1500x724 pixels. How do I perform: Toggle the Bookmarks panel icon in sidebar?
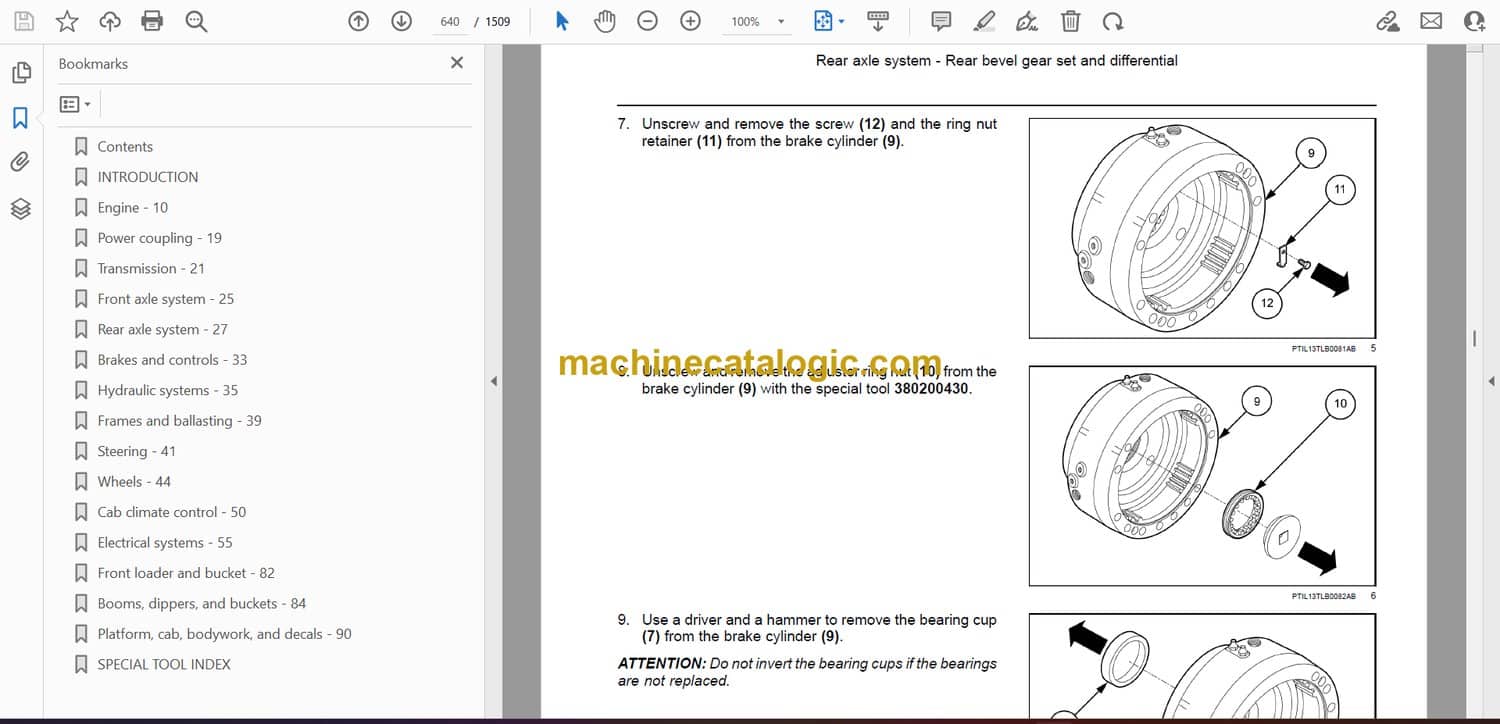tap(21, 118)
